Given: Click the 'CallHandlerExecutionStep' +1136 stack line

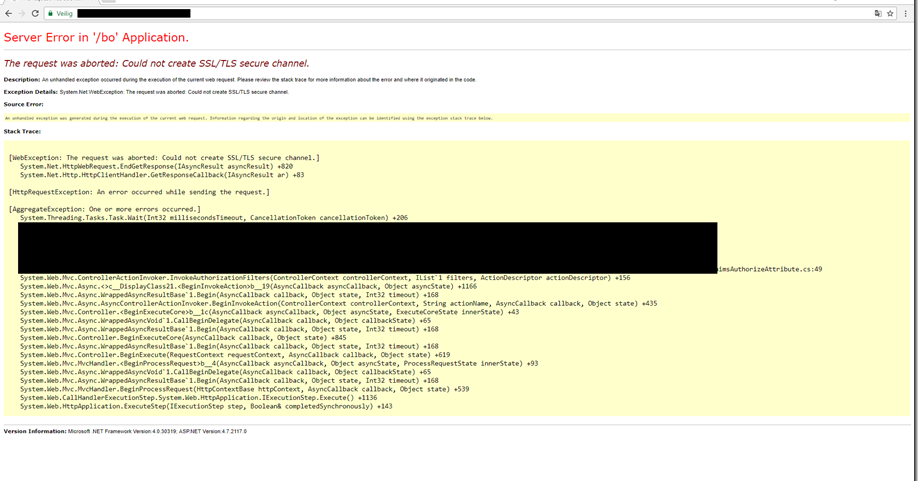Looking at the screenshot, I should pyautogui.click(x=198, y=397).
